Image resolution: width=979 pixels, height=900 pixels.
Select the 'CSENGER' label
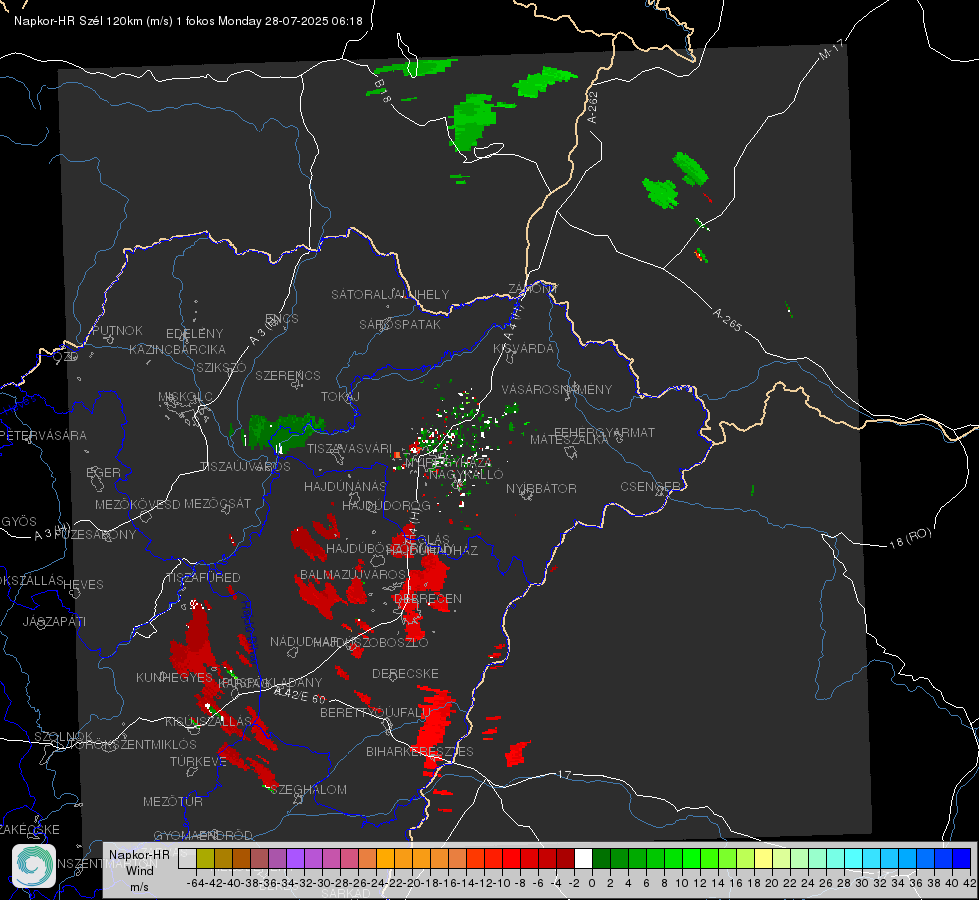(650, 487)
